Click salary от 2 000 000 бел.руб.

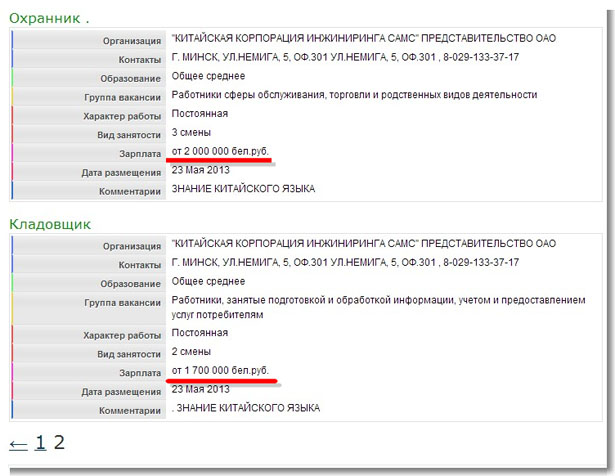pyautogui.click(x=220, y=150)
